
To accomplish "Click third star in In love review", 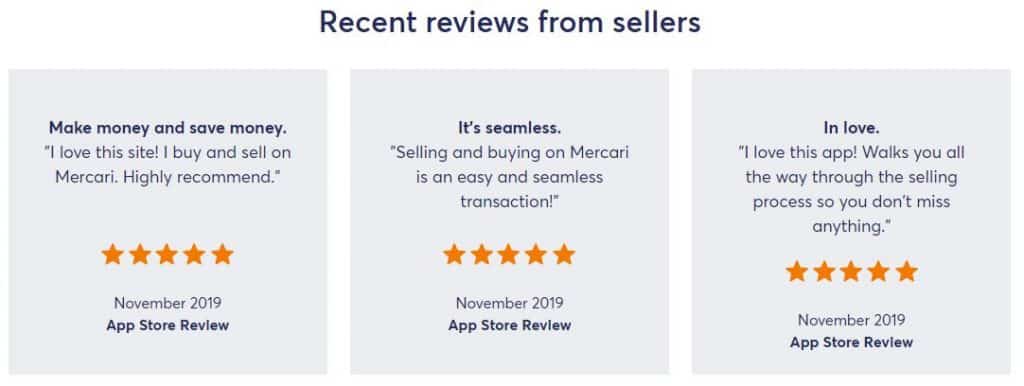I will click(852, 271).
